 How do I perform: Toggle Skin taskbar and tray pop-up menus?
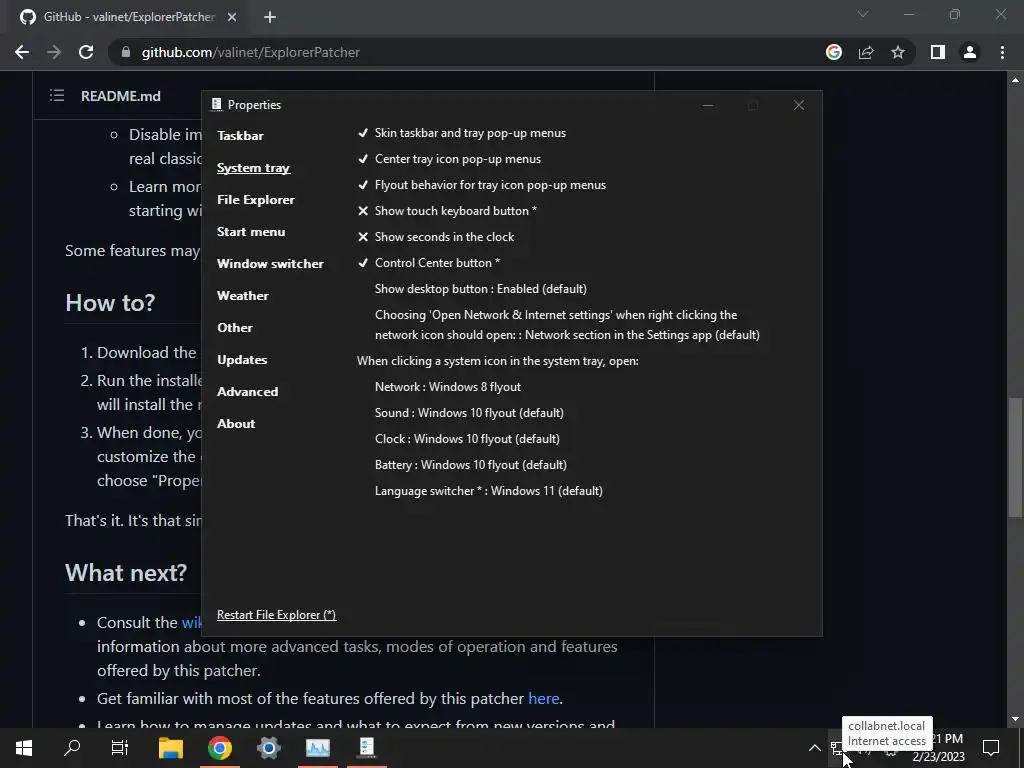tap(461, 133)
